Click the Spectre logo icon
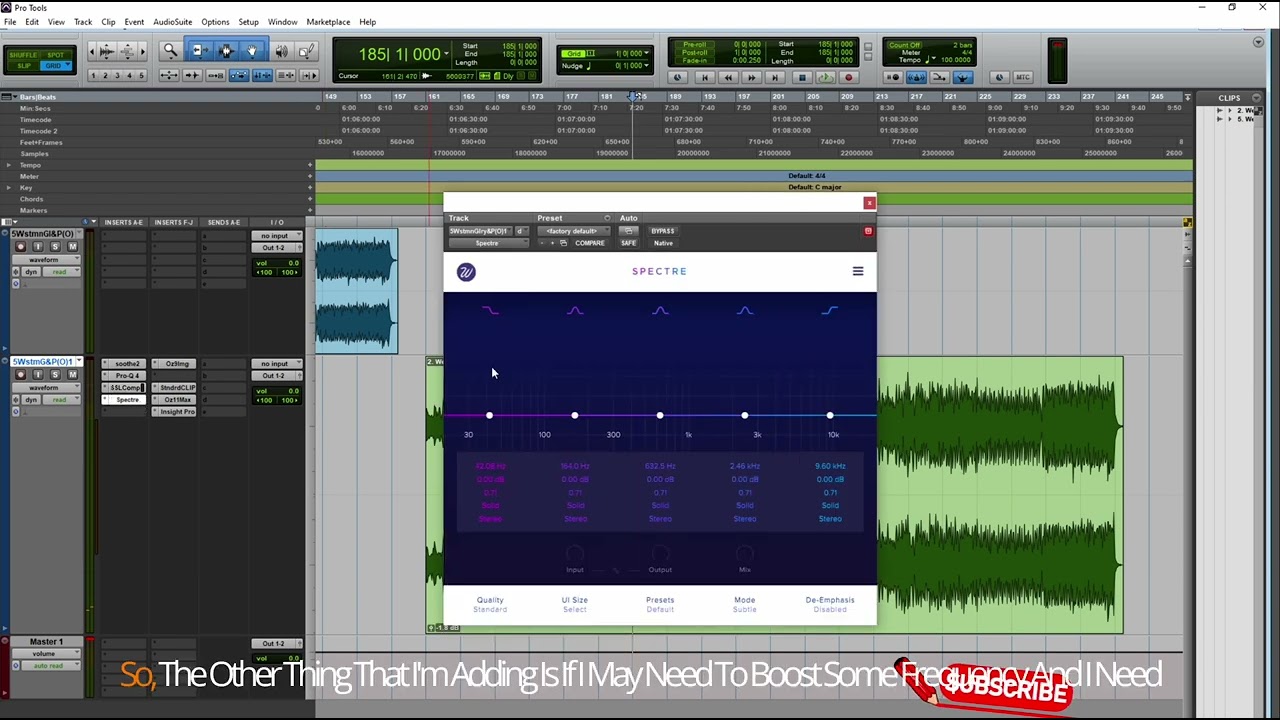Screen dimensions: 1280x720 tap(466, 272)
